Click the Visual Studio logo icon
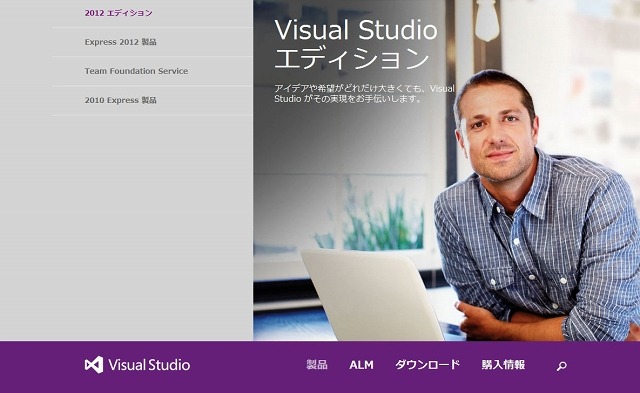Image resolution: width=640 pixels, height=393 pixels. [94, 365]
